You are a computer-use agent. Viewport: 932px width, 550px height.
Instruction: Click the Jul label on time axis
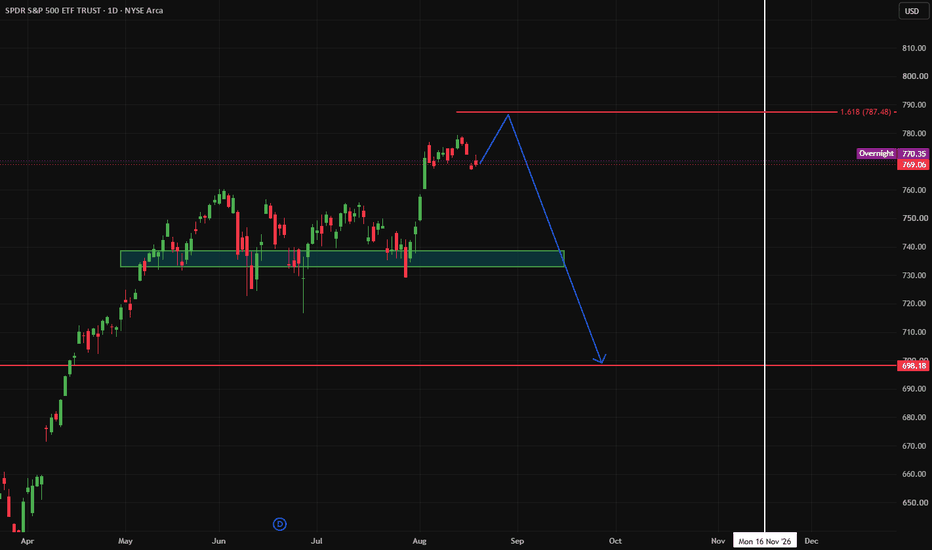point(317,541)
